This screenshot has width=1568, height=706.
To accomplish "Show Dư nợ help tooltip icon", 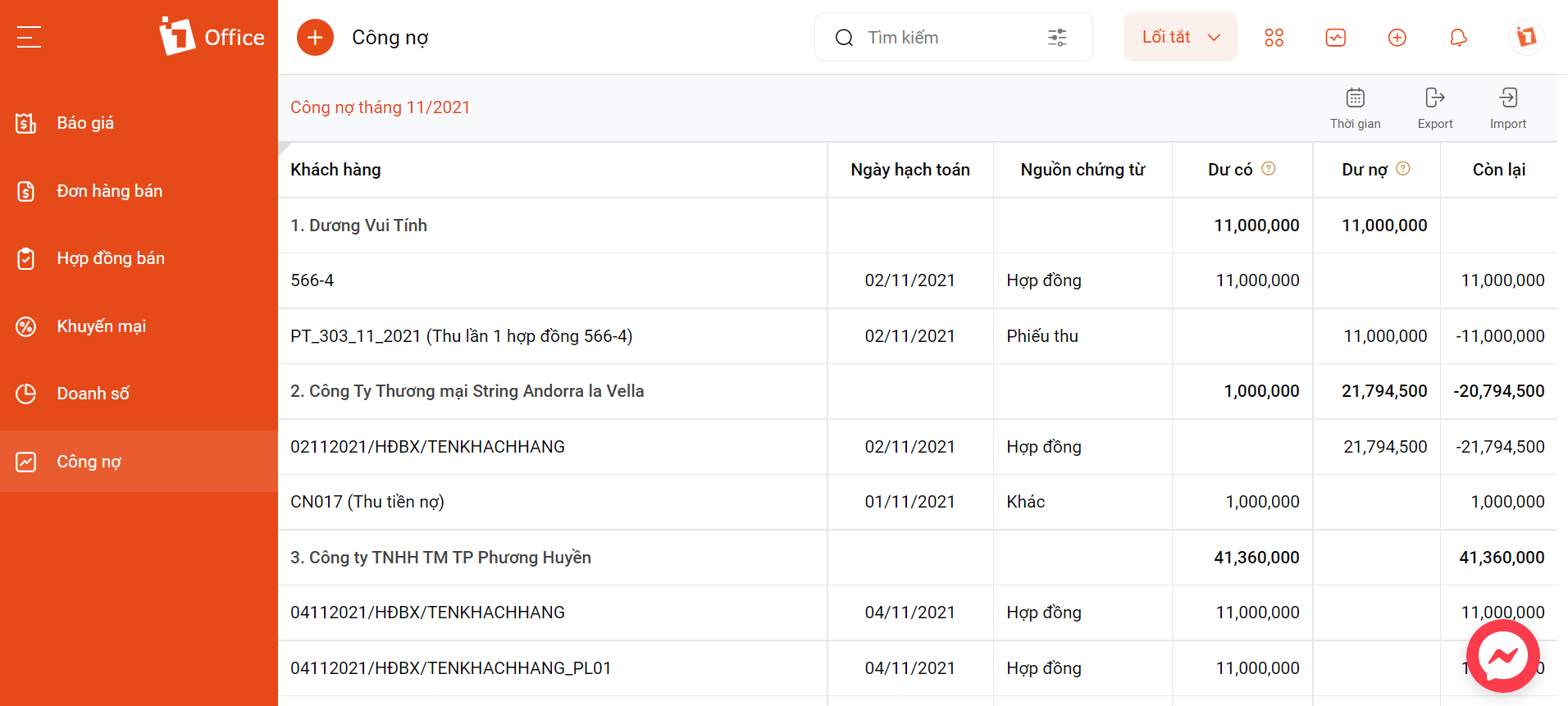I will [x=1402, y=169].
